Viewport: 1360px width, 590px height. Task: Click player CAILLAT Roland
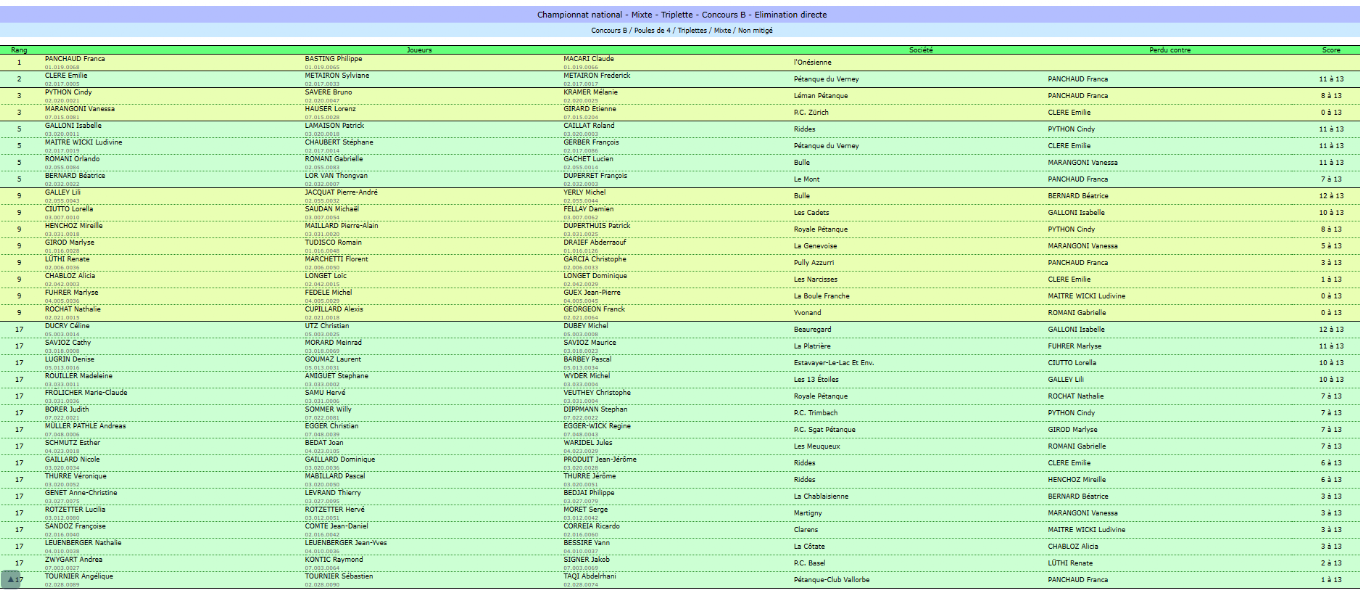click(x=589, y=125)
